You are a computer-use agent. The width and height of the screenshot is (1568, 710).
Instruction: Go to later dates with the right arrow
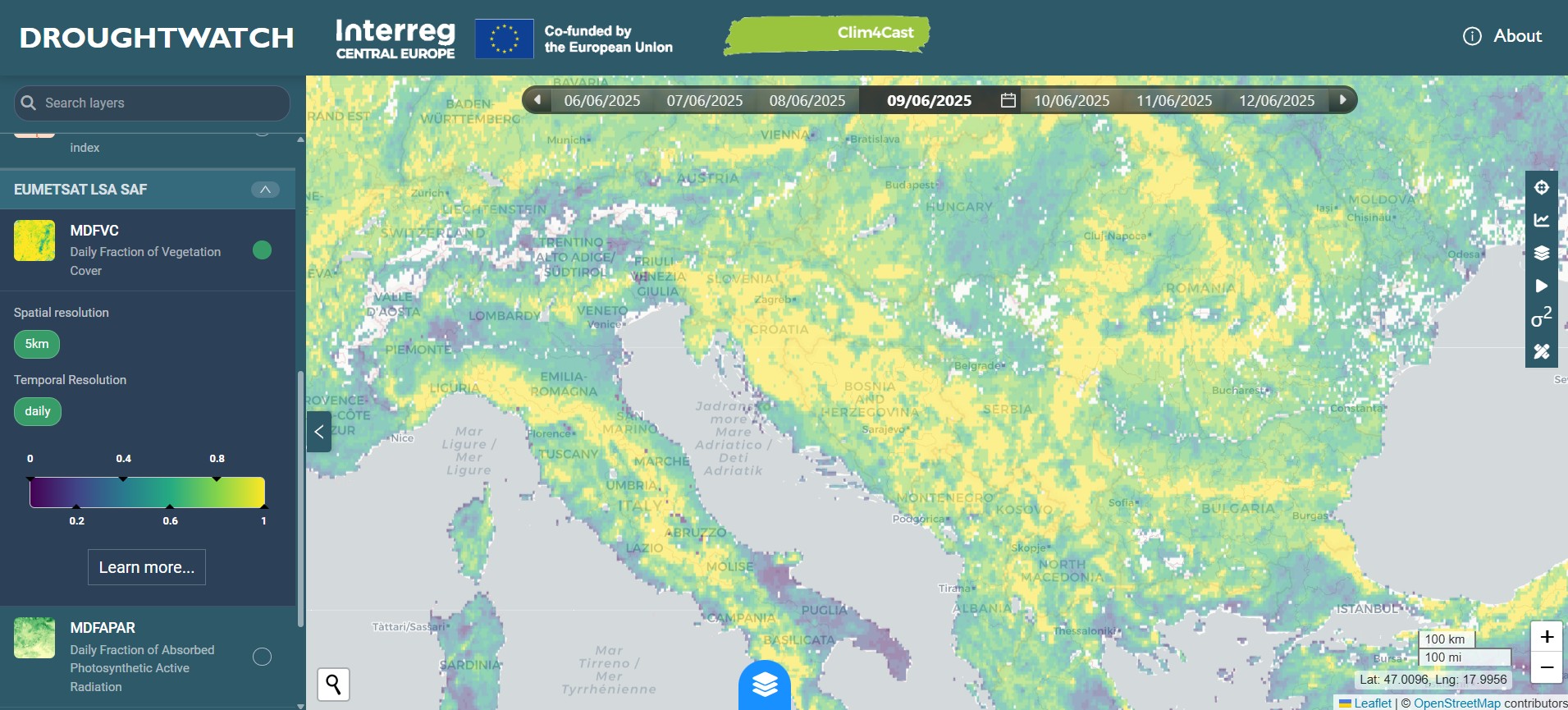pyautogui.click(x=1343, y=100)
